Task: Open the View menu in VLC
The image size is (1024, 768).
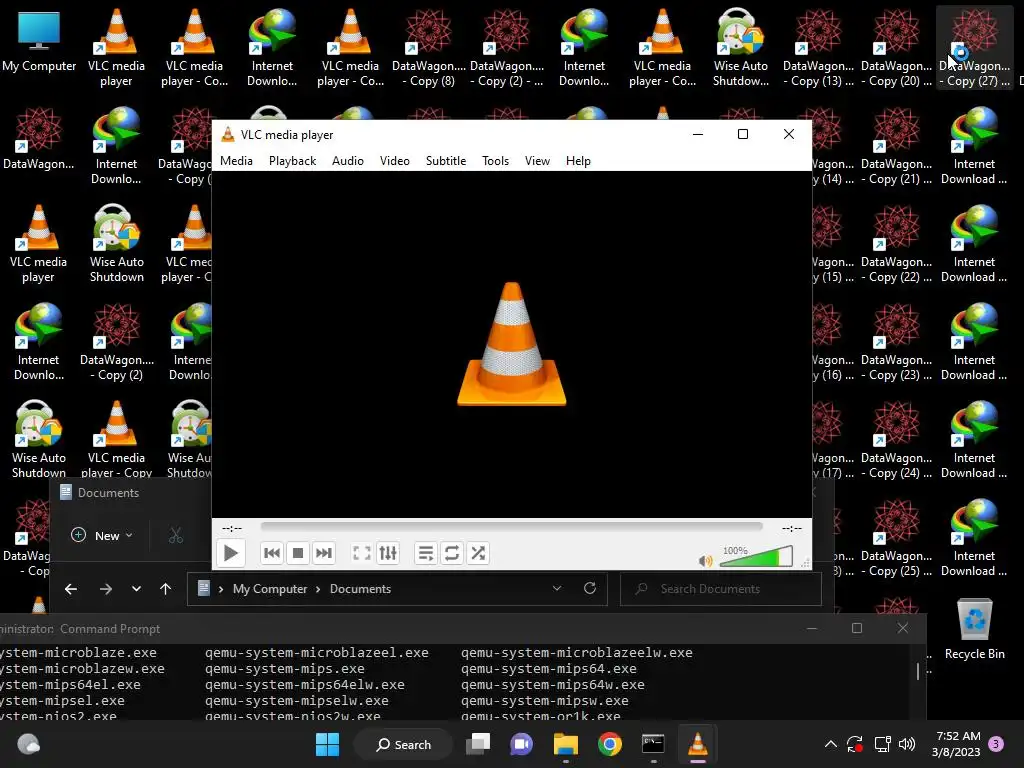Action: [x=537, y=161]
